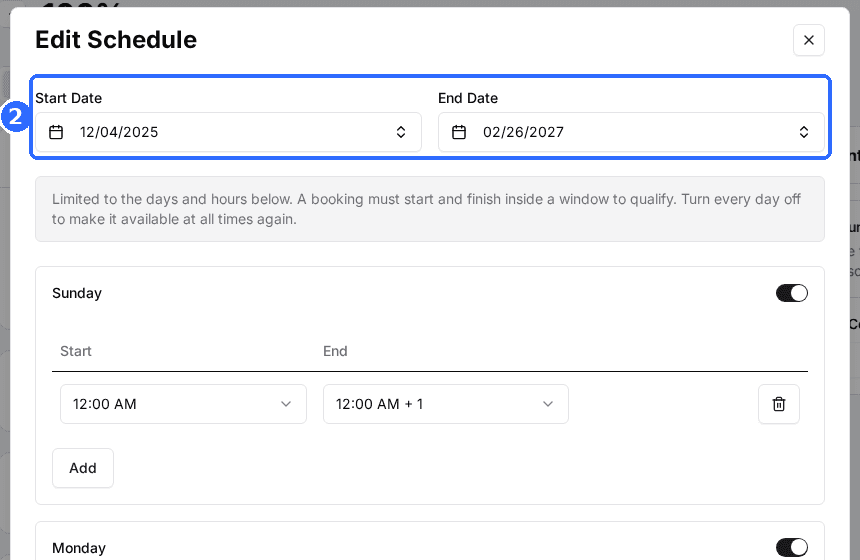
Task: Click the Start Date up-down chevron
Action: (401, 132)
